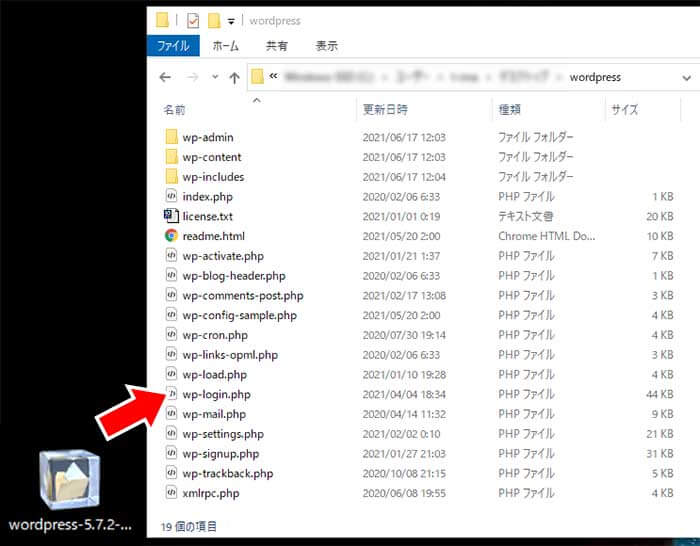Click the Back navigation arrow
The width and height of the screenshot is (700, 546).
pyautogui.click(x=166, y=77)
